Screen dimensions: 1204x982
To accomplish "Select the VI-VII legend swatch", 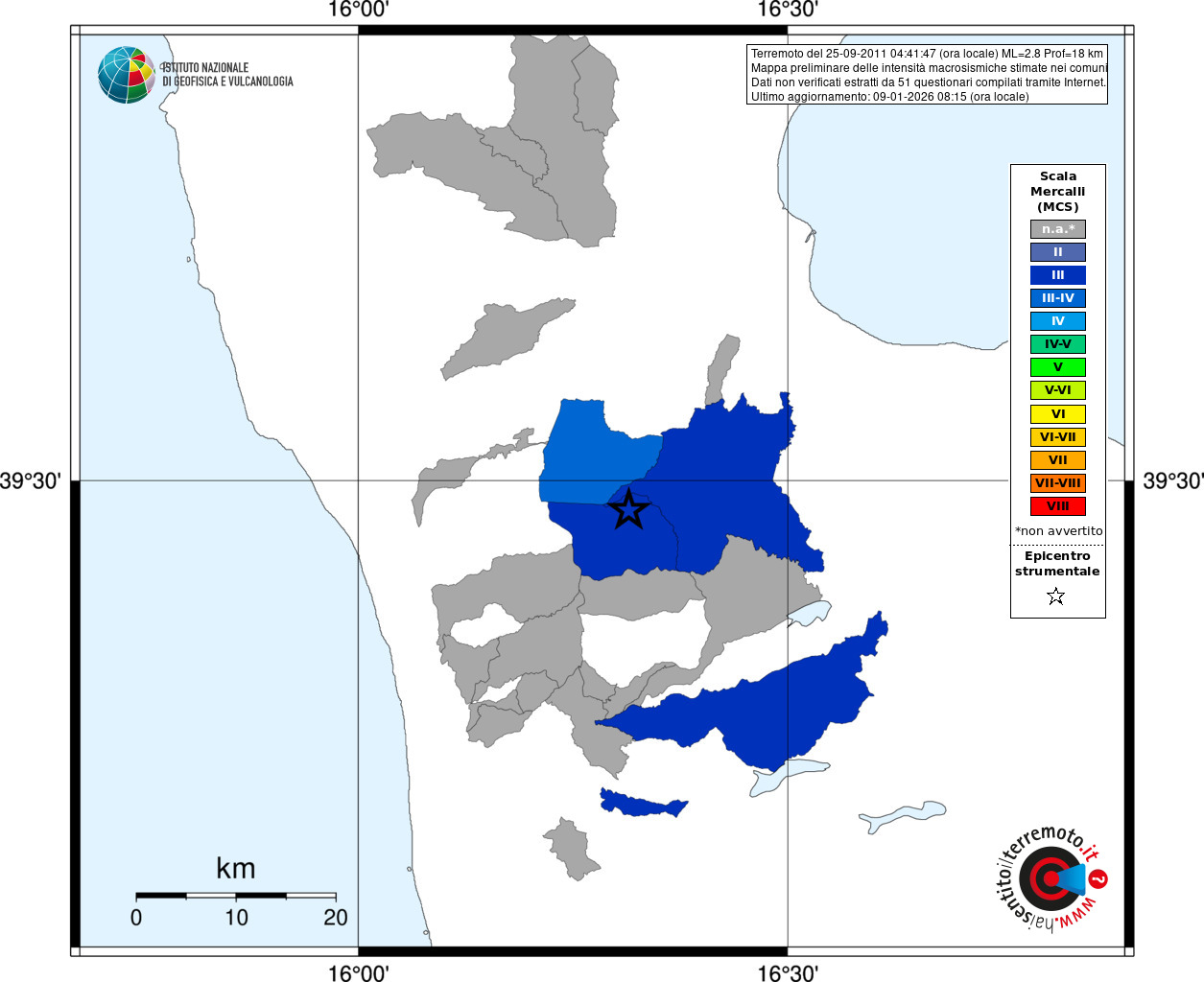I will 1058,437.
